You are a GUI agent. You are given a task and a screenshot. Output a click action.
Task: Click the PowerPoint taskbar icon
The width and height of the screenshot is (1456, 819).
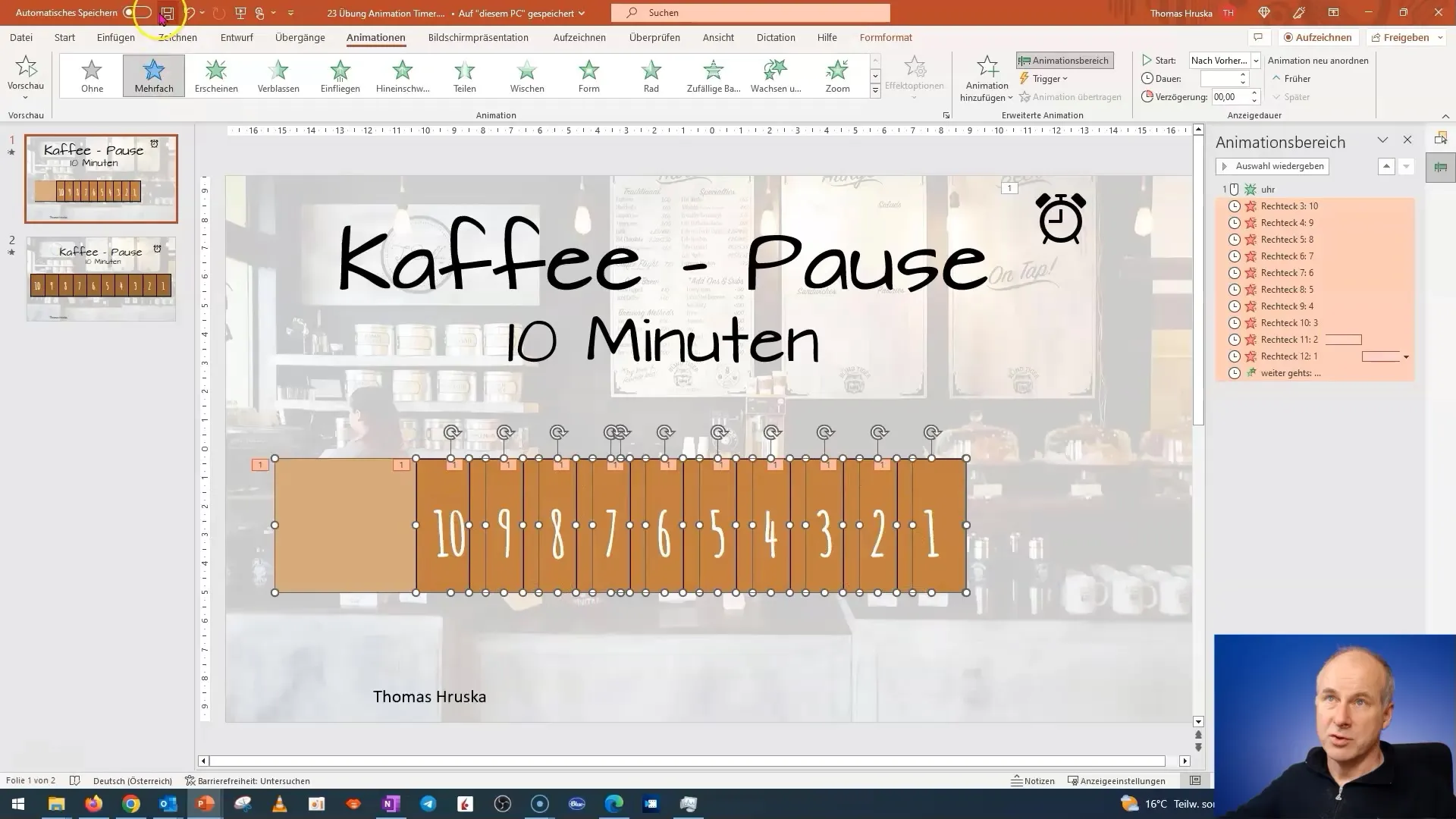point(205,804)
